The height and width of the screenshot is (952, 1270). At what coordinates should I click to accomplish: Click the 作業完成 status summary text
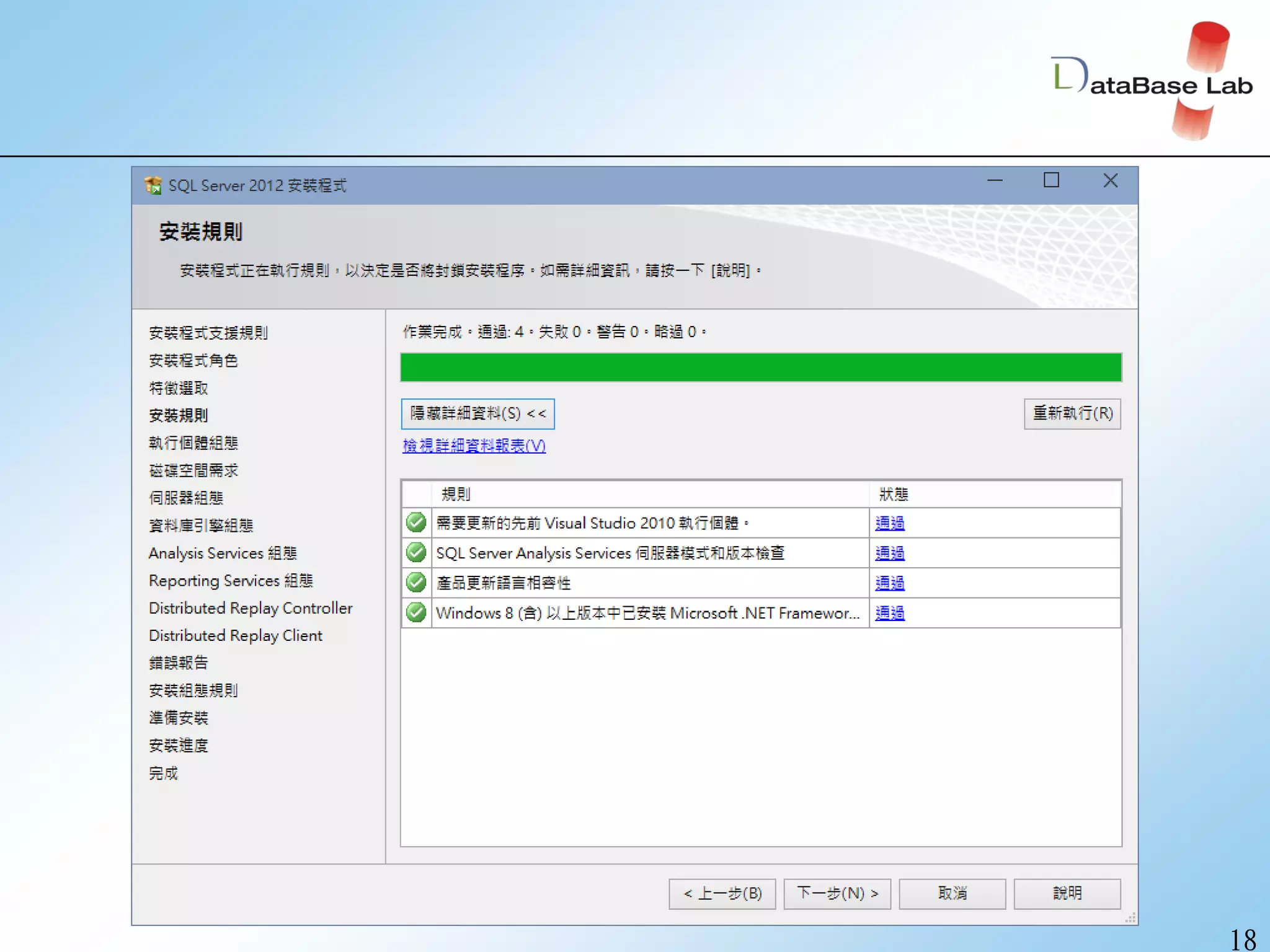coord(555,332)
